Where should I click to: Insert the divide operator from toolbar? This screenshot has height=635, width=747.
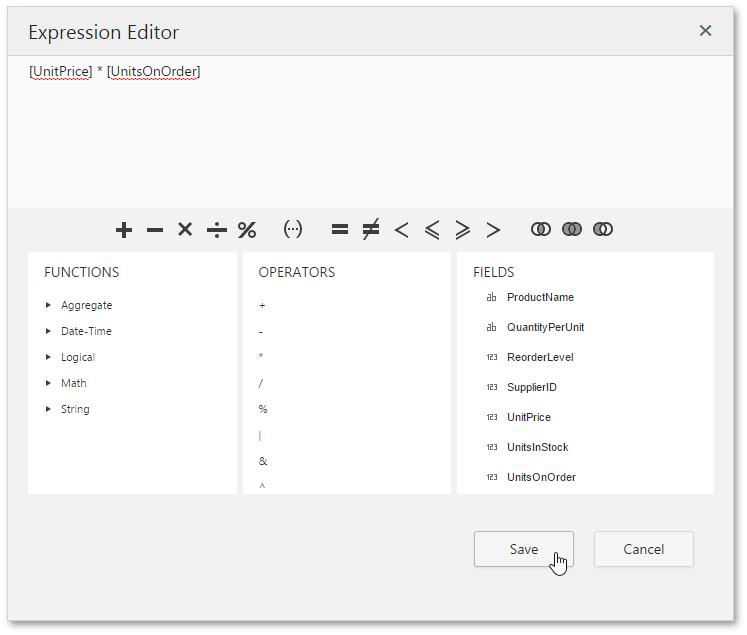216,230
